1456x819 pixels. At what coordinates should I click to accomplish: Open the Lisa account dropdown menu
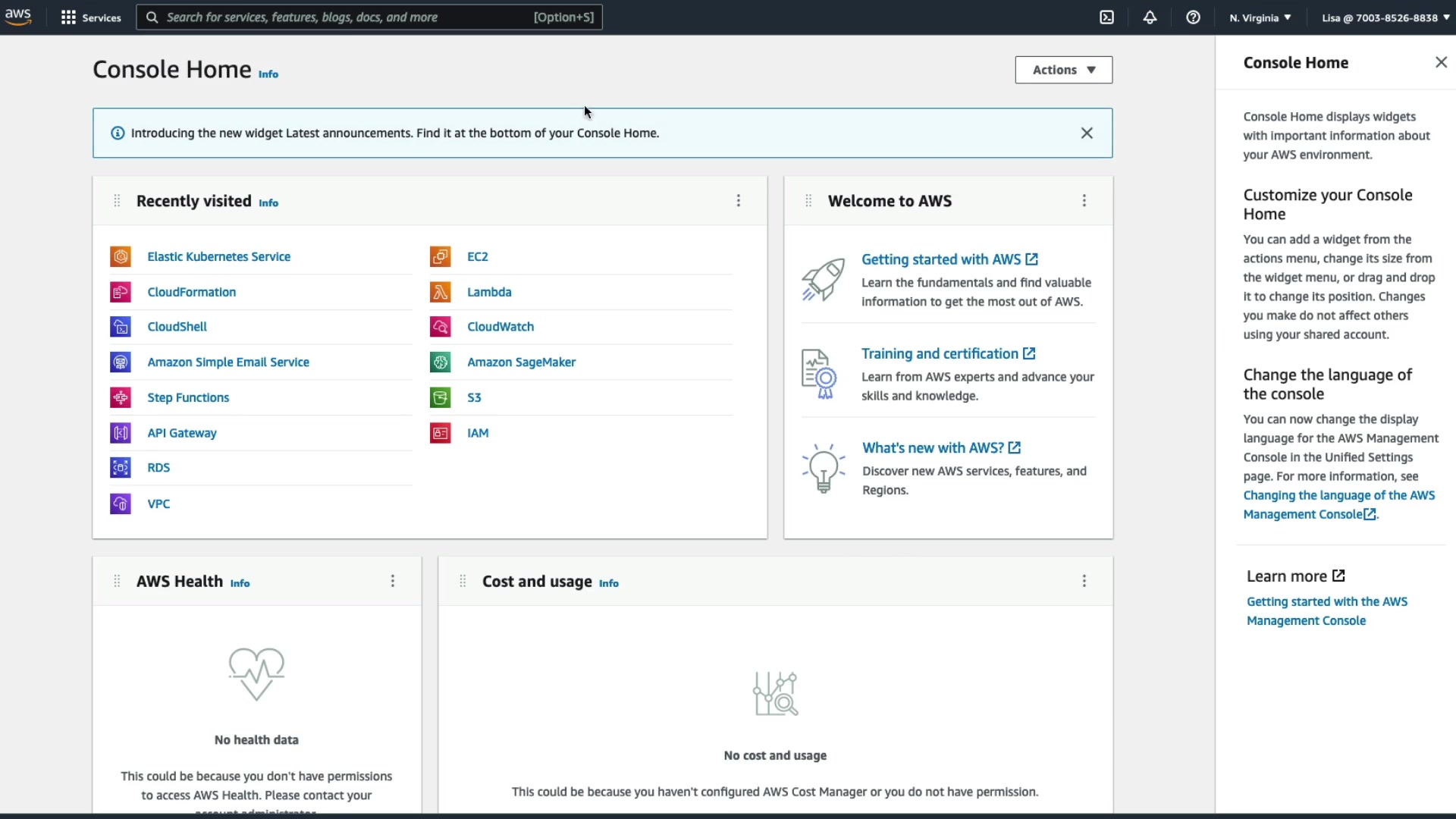(1385, 17)
